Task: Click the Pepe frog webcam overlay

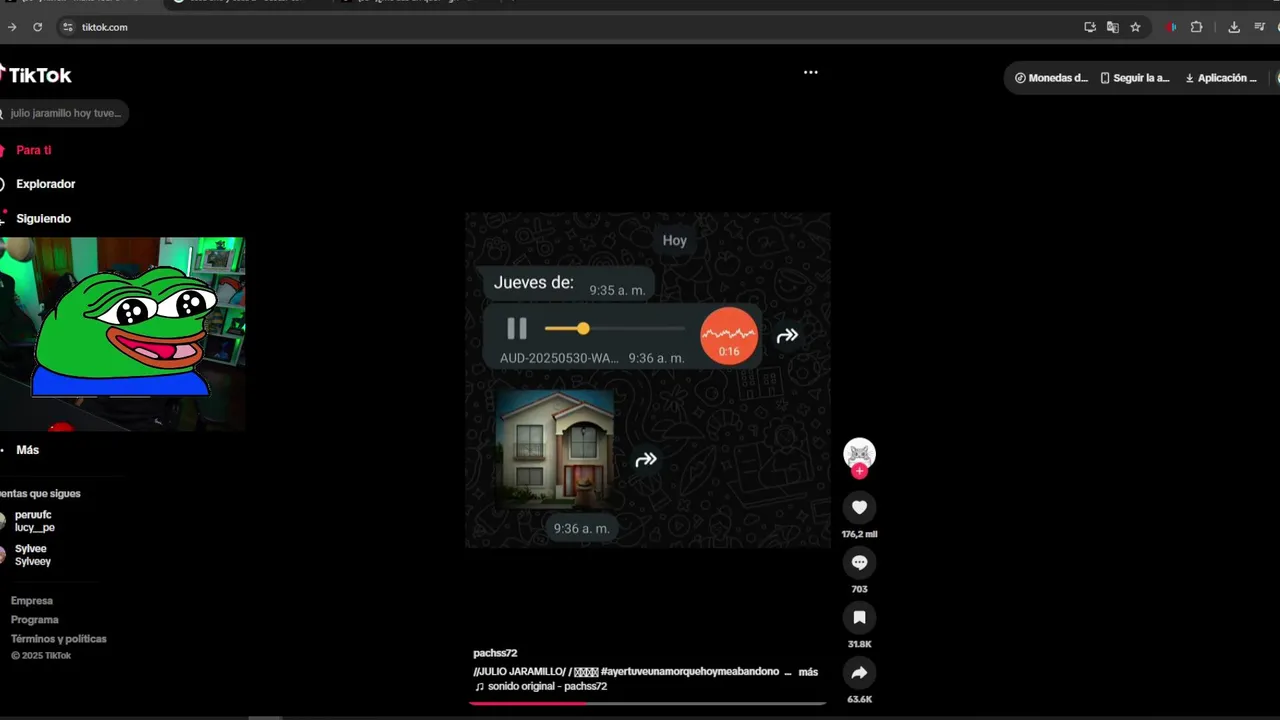Action: tap(122, 334)
